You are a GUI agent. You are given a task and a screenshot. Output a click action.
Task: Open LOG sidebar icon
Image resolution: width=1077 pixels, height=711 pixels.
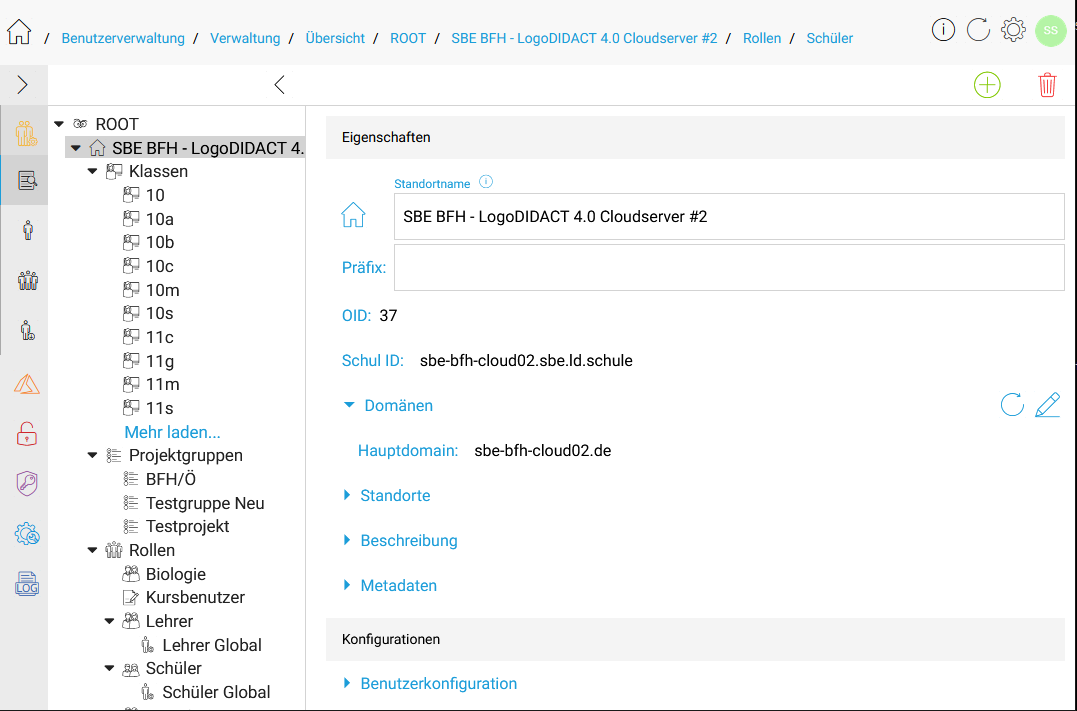27,584
